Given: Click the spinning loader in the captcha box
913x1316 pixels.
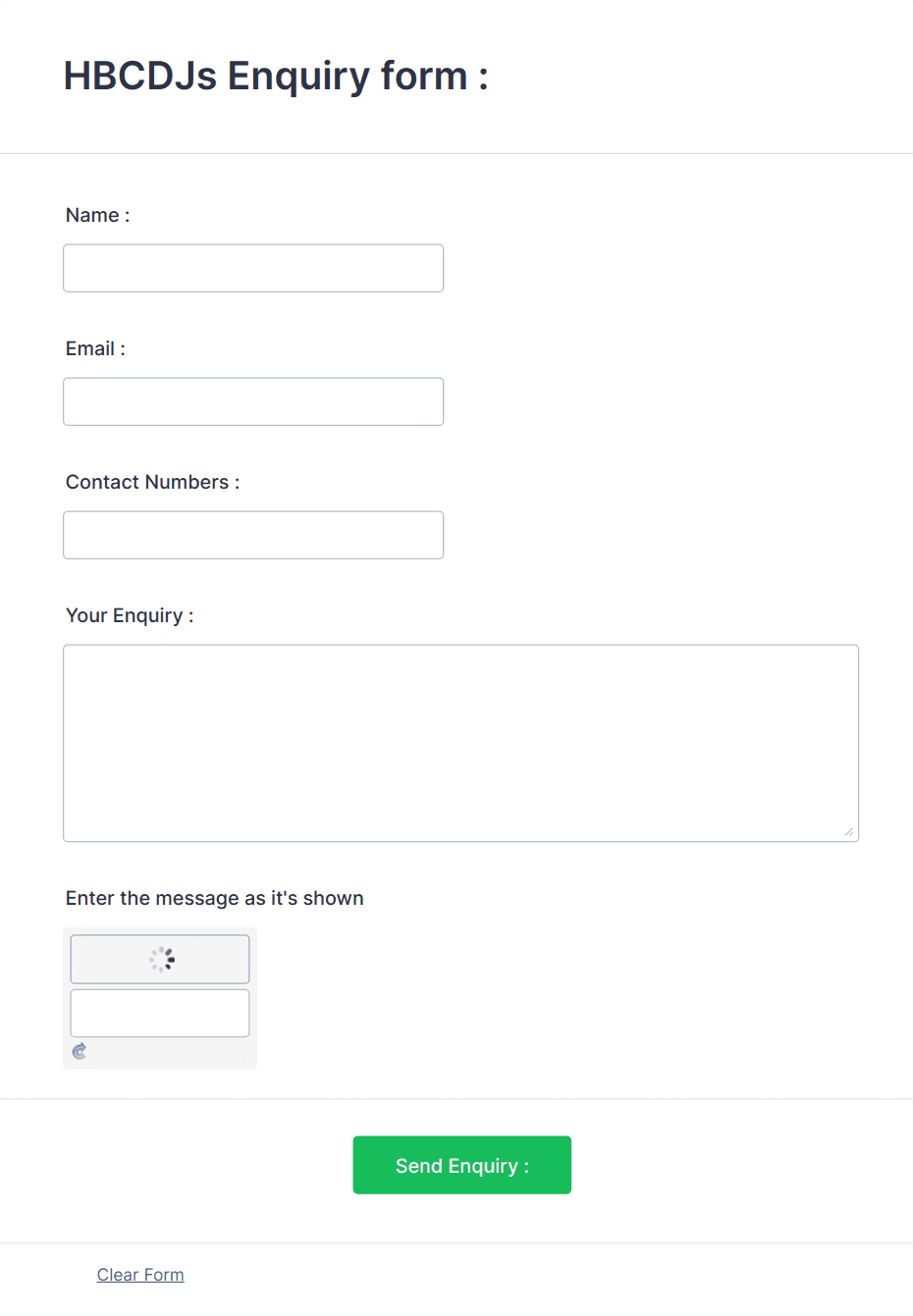Looking at the screenshot, I should (165, 959).
